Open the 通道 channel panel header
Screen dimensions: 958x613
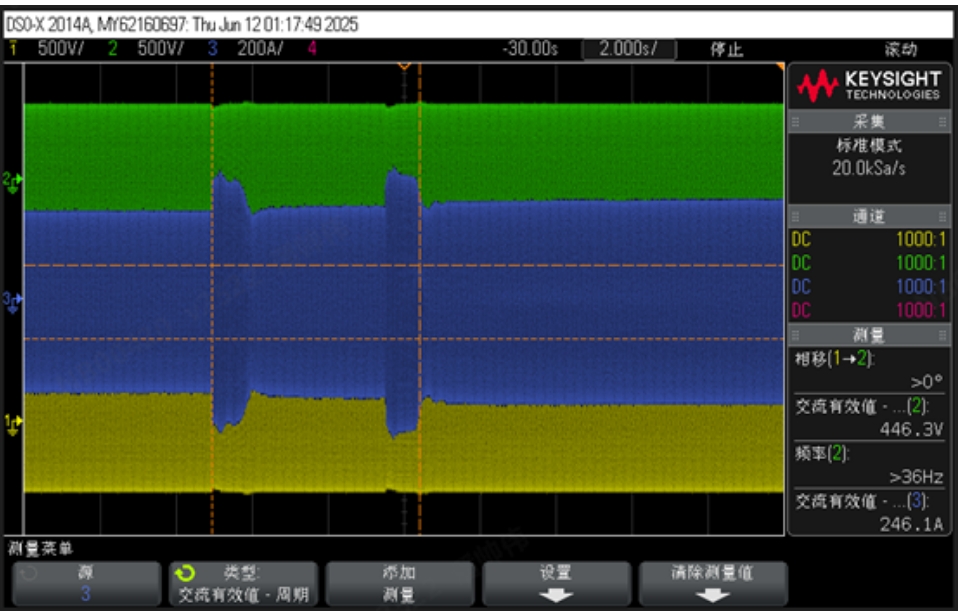coord(869,216)
